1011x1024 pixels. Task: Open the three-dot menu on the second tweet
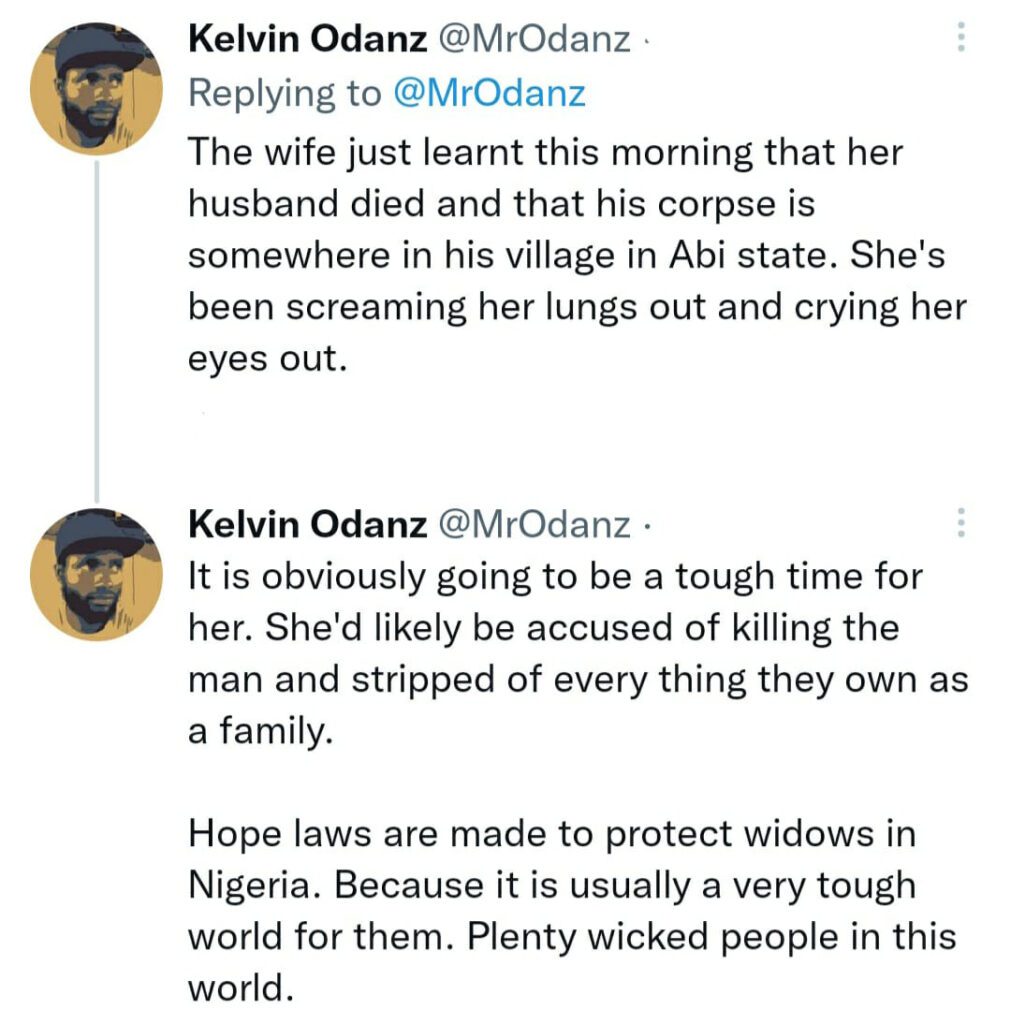click(x=961, y=523)
